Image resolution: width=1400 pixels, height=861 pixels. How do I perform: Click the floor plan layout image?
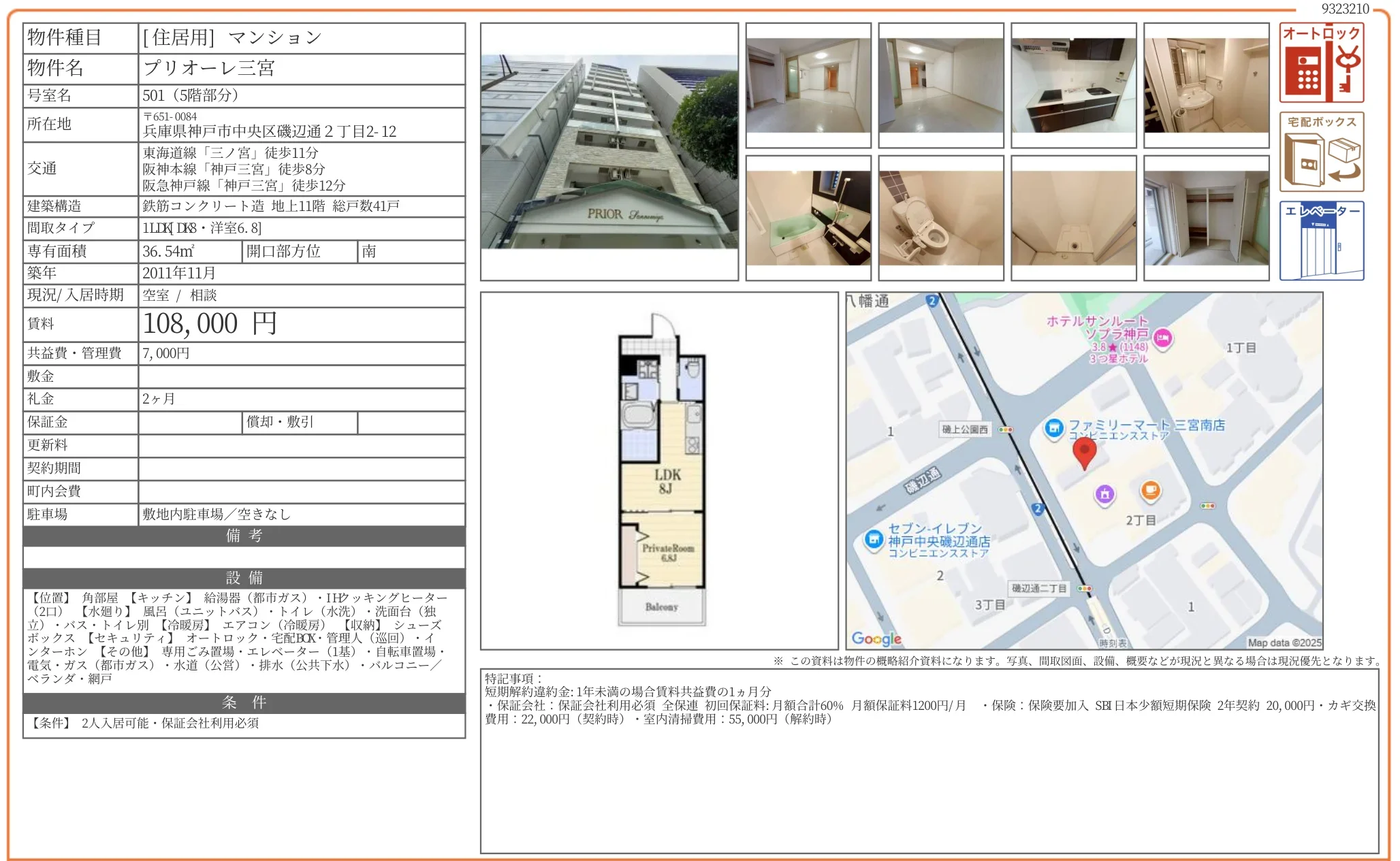click(x=661, y=470)
